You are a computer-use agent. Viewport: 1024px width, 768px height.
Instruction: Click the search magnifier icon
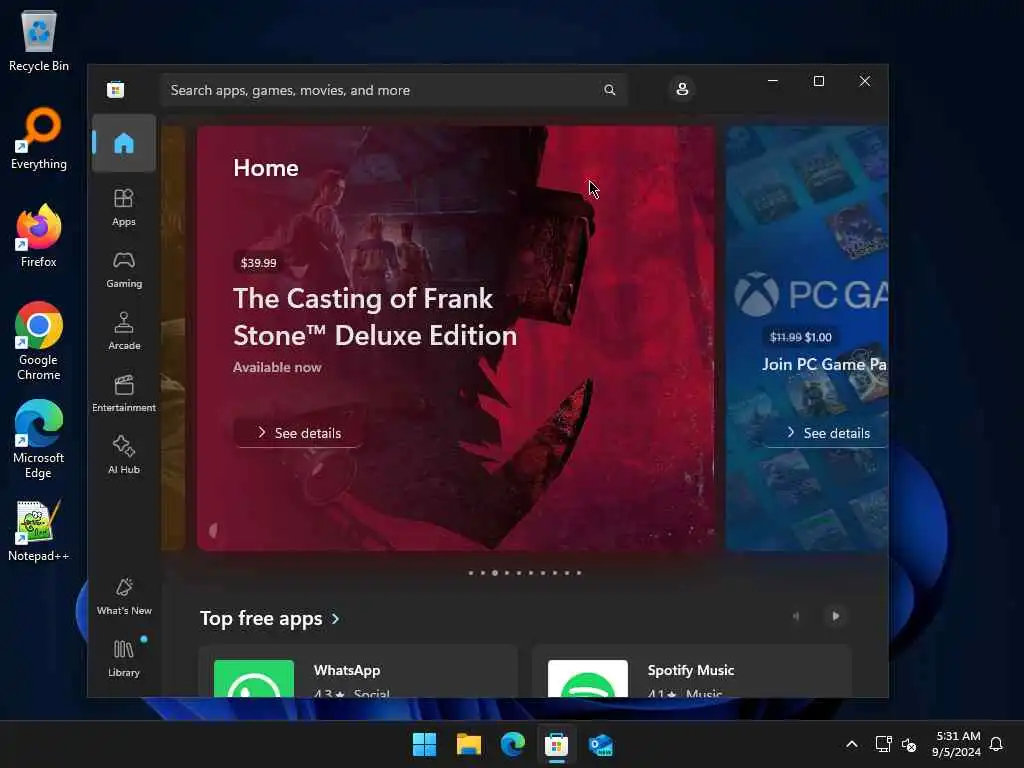click(x=609, y=90)
